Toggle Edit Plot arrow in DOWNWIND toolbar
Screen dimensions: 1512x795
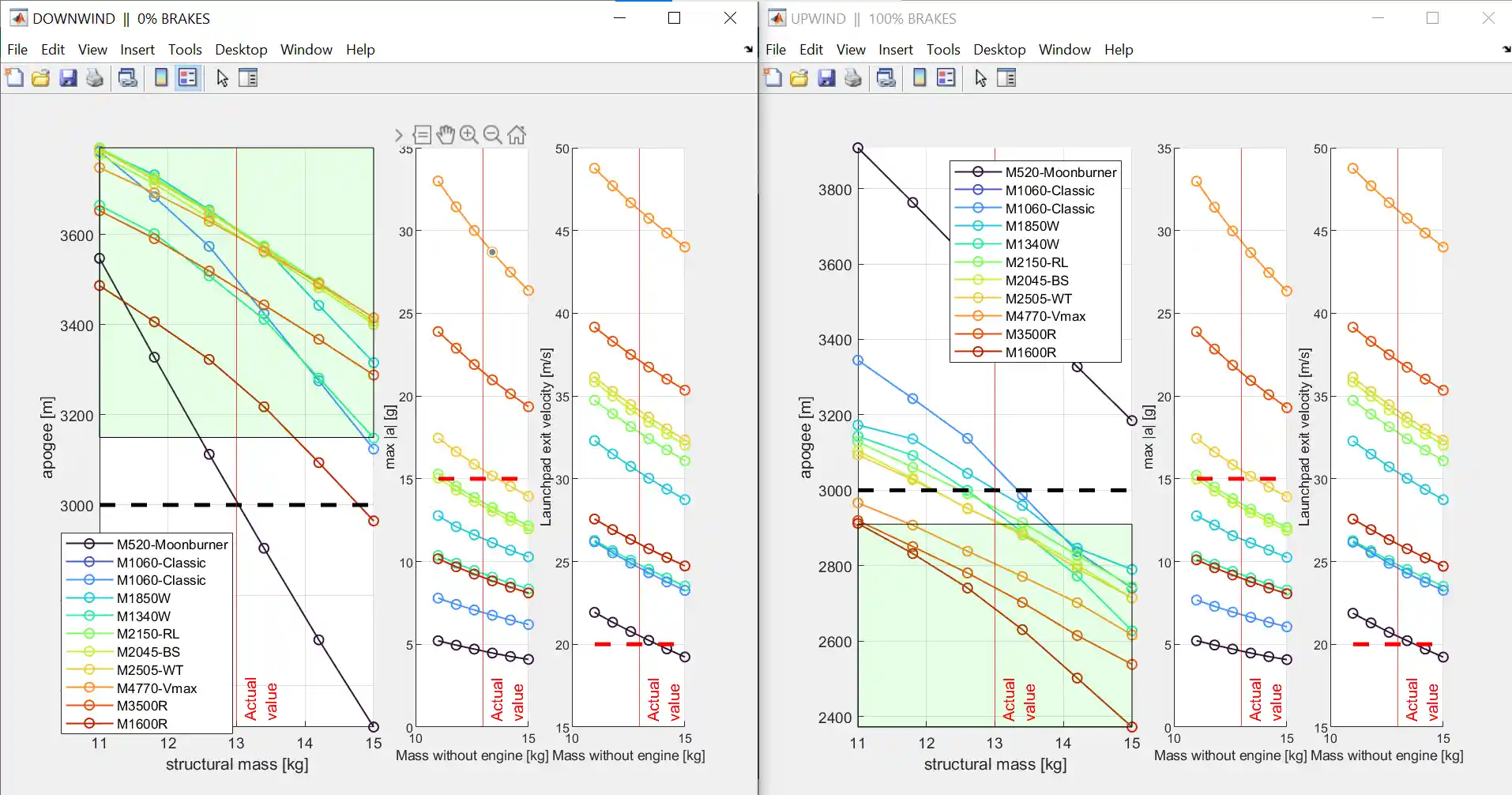pos(222,77)
